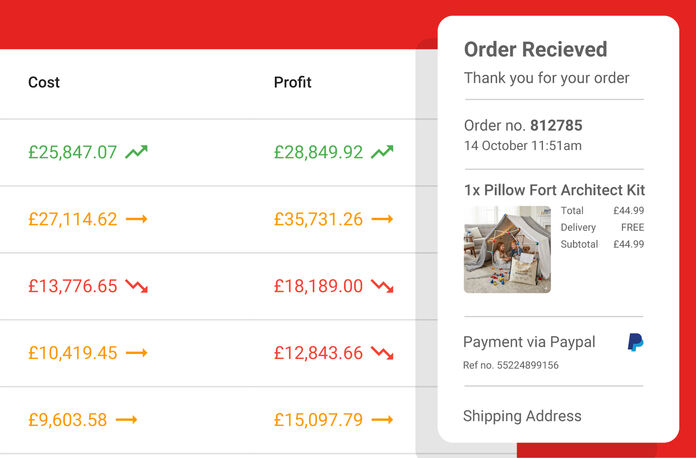The image size is (696, 458).
Task: Expand the Shipping Address section
Action: 522,416
